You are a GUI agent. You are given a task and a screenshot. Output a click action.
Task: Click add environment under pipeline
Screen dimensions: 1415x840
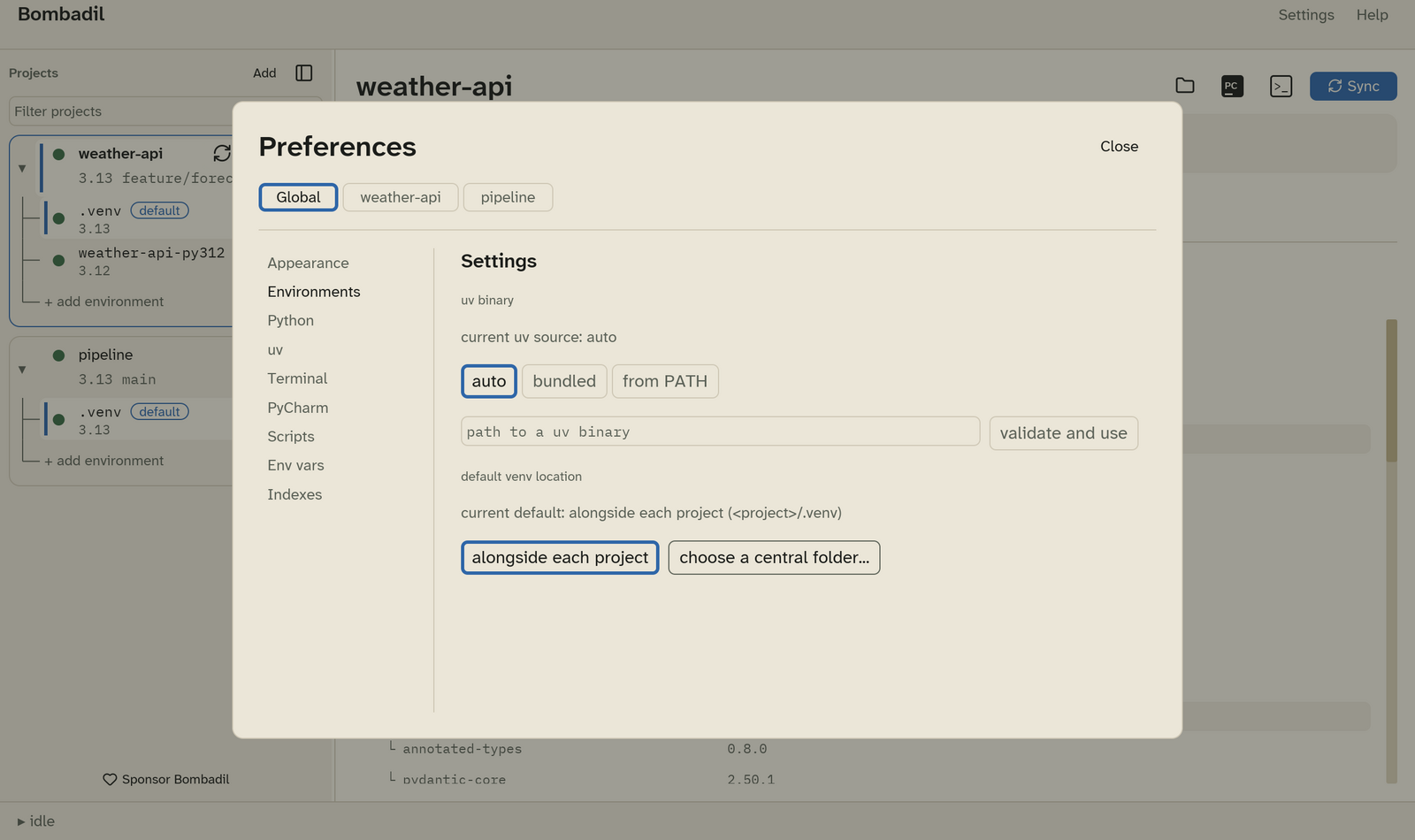click(x=104, y=461)
